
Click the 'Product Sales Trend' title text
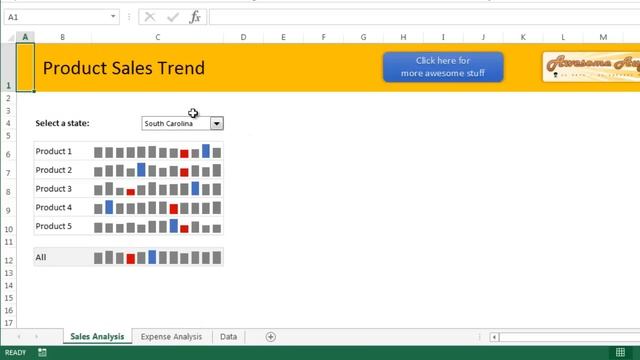pos(124,68)
